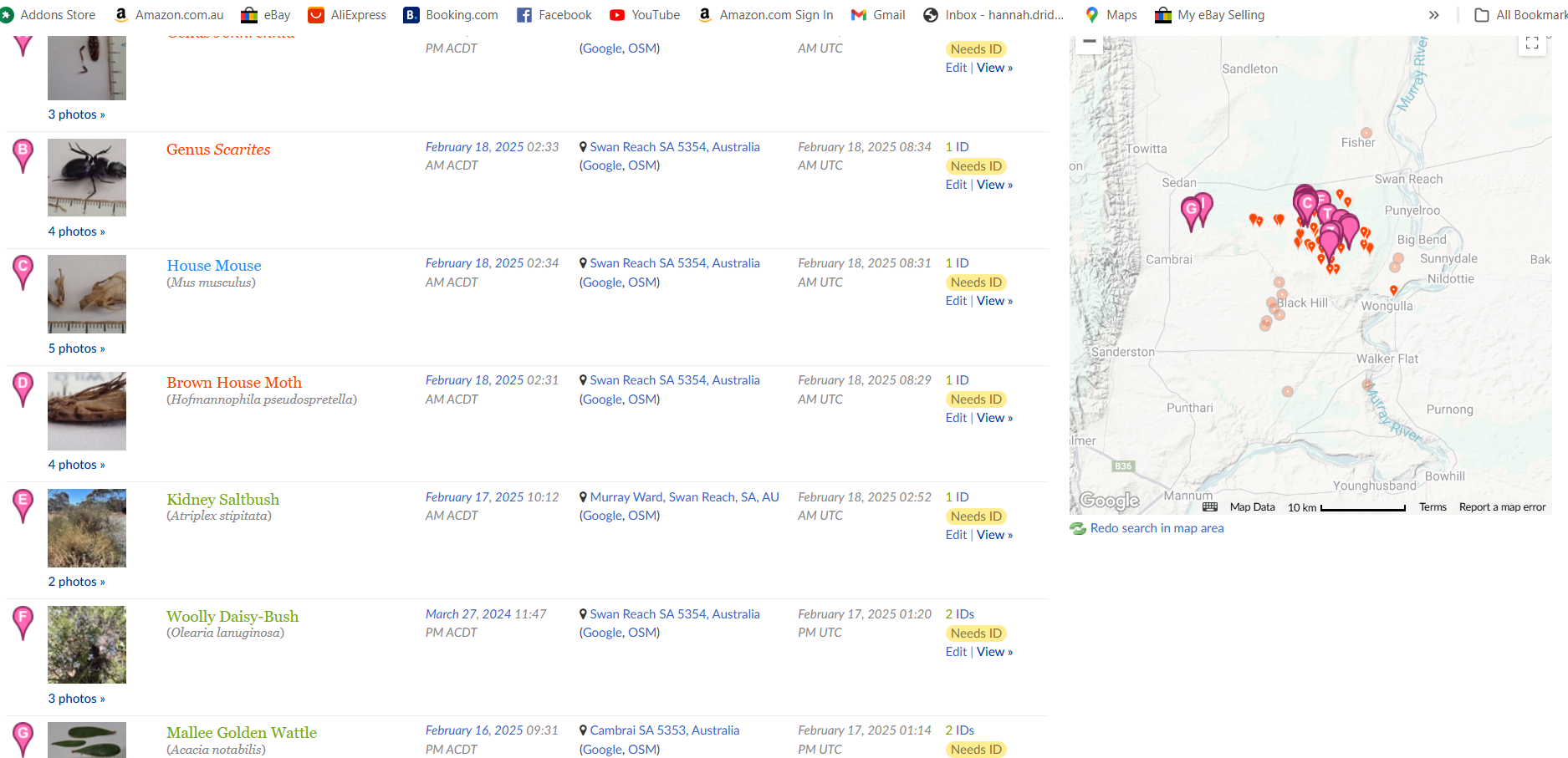The image size is (1568, 758).
Task: Open the Amazon.com.au bookmark
Action: 169,15
